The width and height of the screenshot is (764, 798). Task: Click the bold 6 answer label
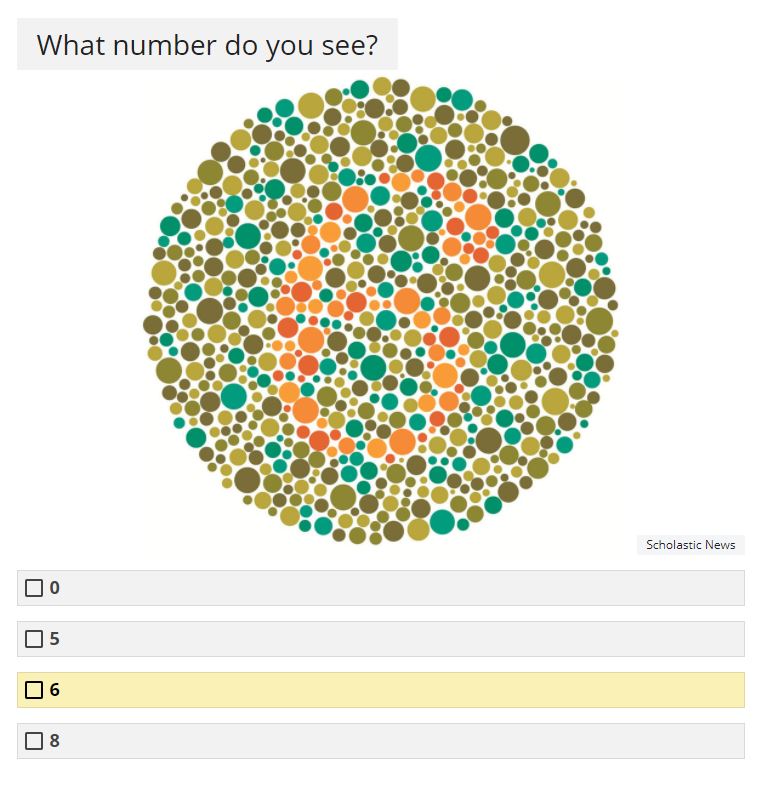(54, 690)
